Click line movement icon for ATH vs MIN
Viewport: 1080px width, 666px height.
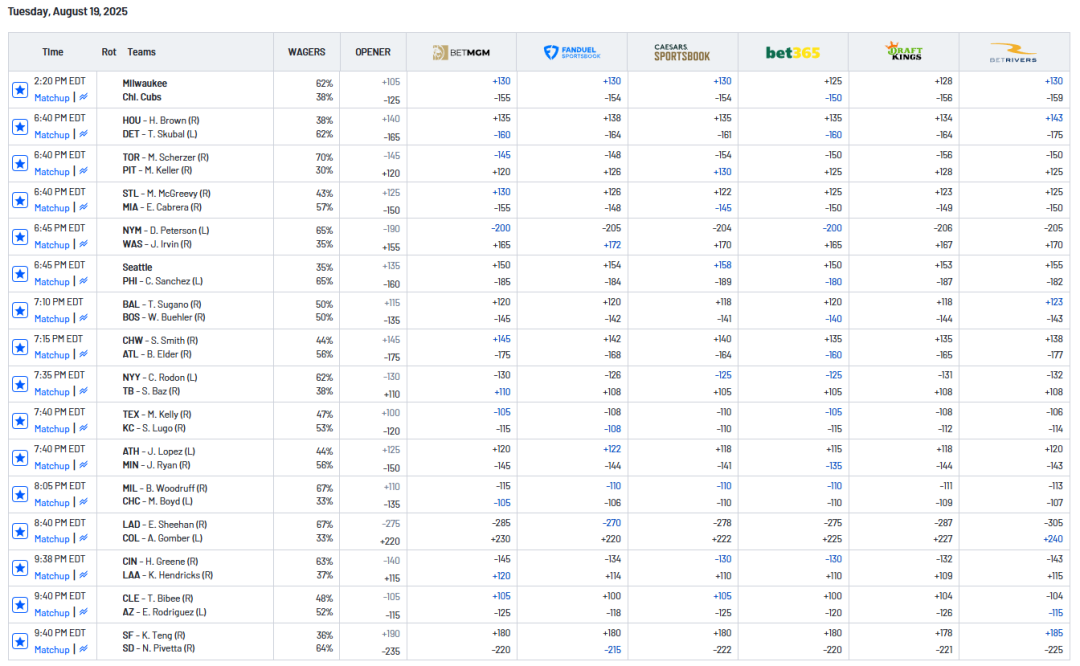click(x=83, y=465)
